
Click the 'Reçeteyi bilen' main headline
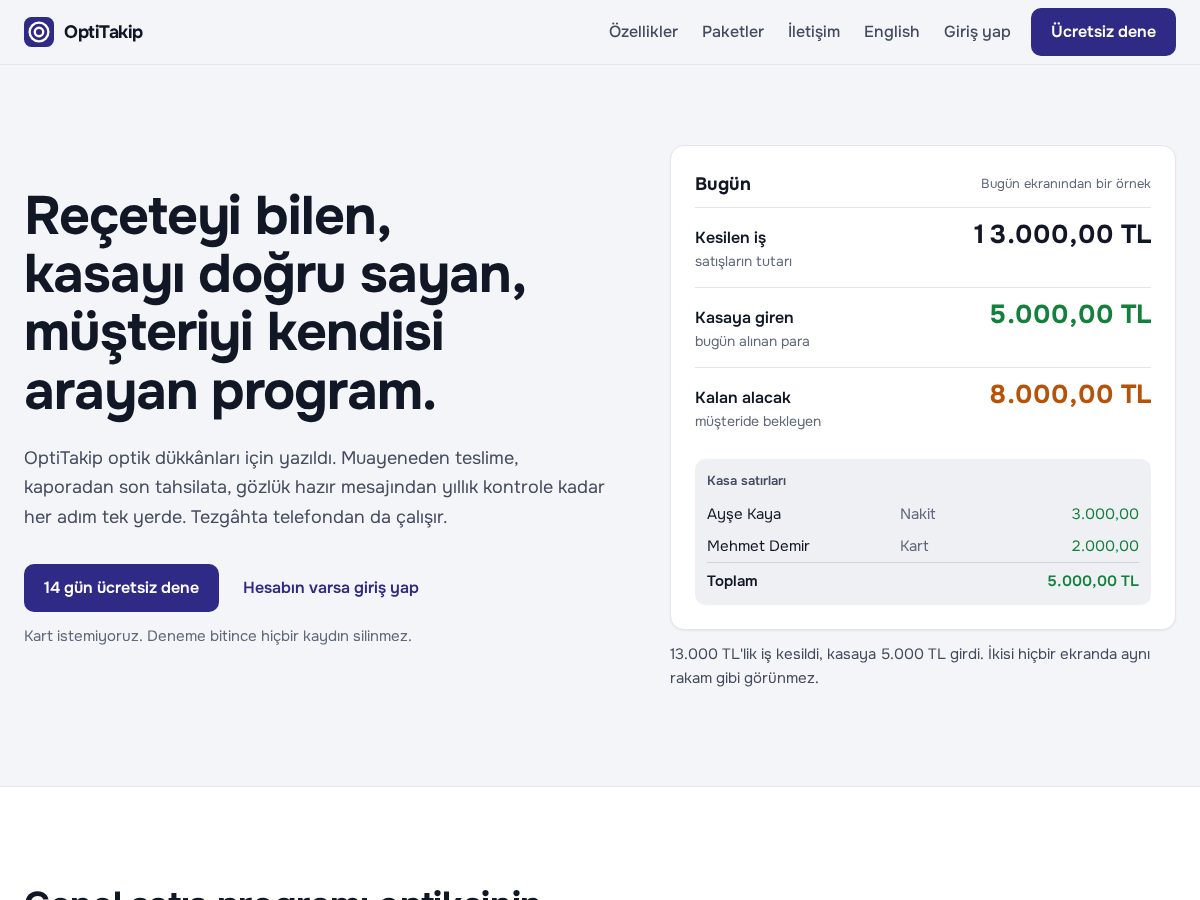275,303
